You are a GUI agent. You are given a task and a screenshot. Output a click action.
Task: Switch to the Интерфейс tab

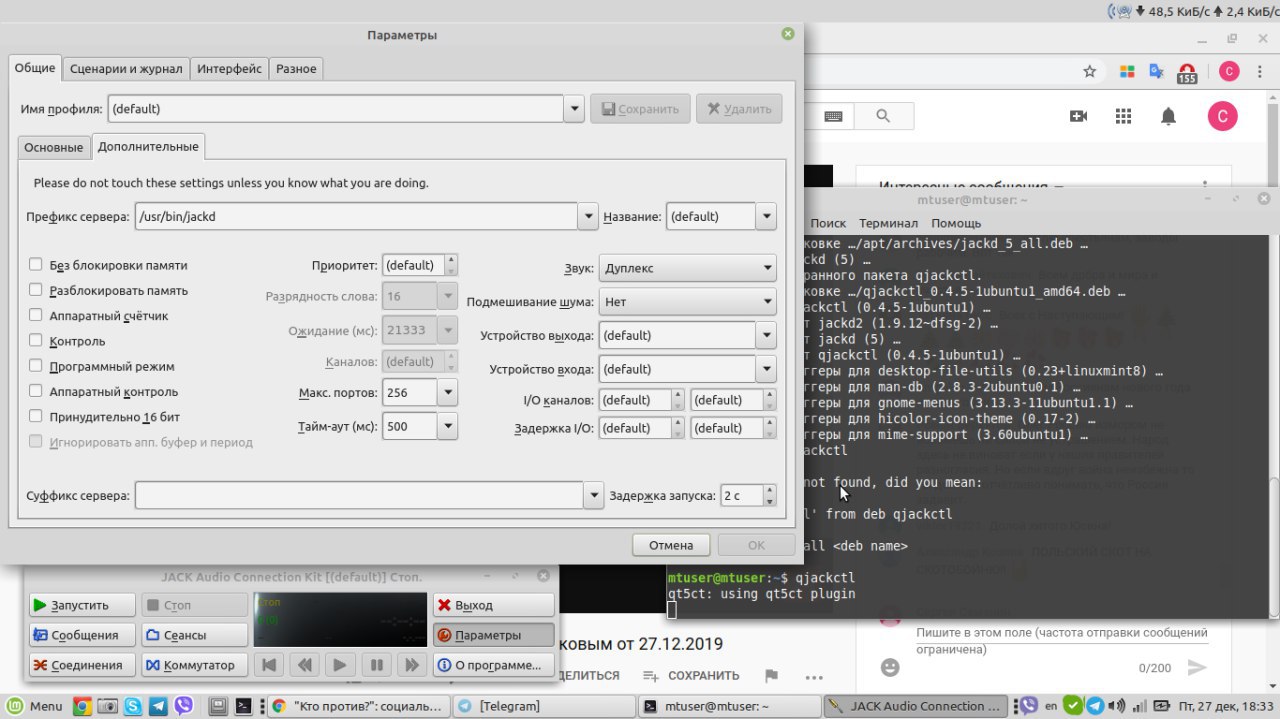point(230,69)
